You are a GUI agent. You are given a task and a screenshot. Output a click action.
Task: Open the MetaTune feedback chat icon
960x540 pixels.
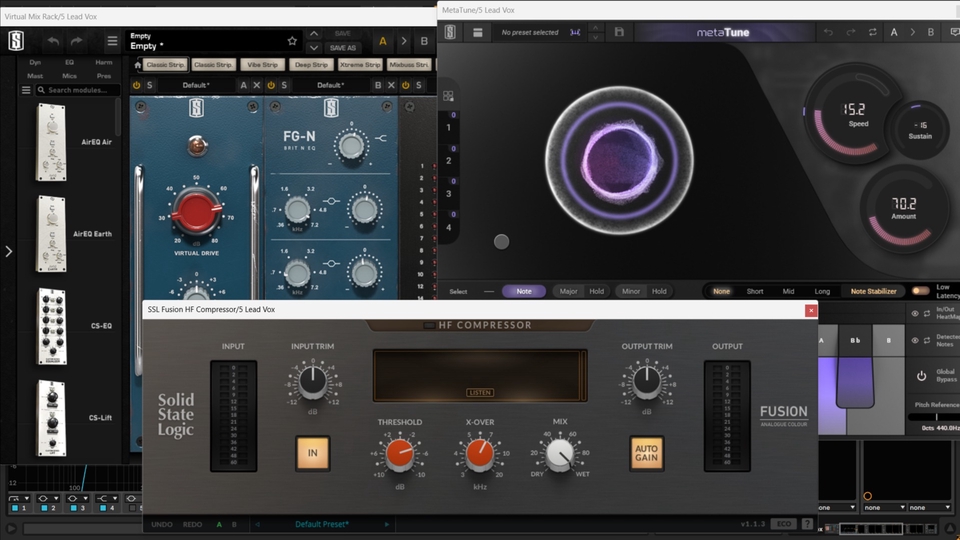954,32
